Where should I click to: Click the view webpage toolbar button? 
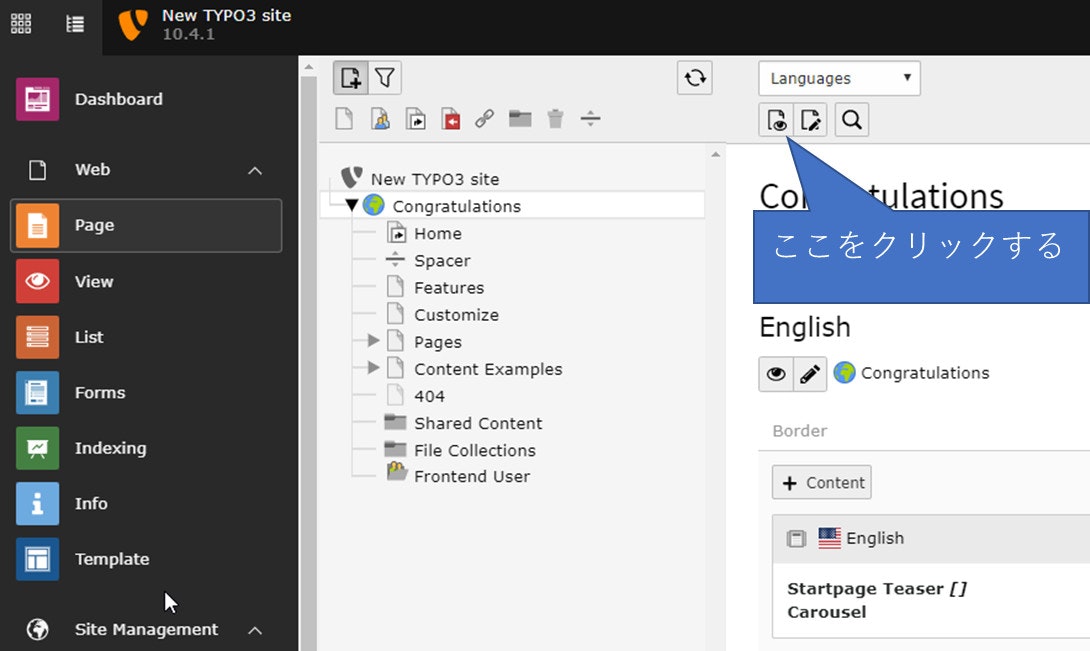776,120
